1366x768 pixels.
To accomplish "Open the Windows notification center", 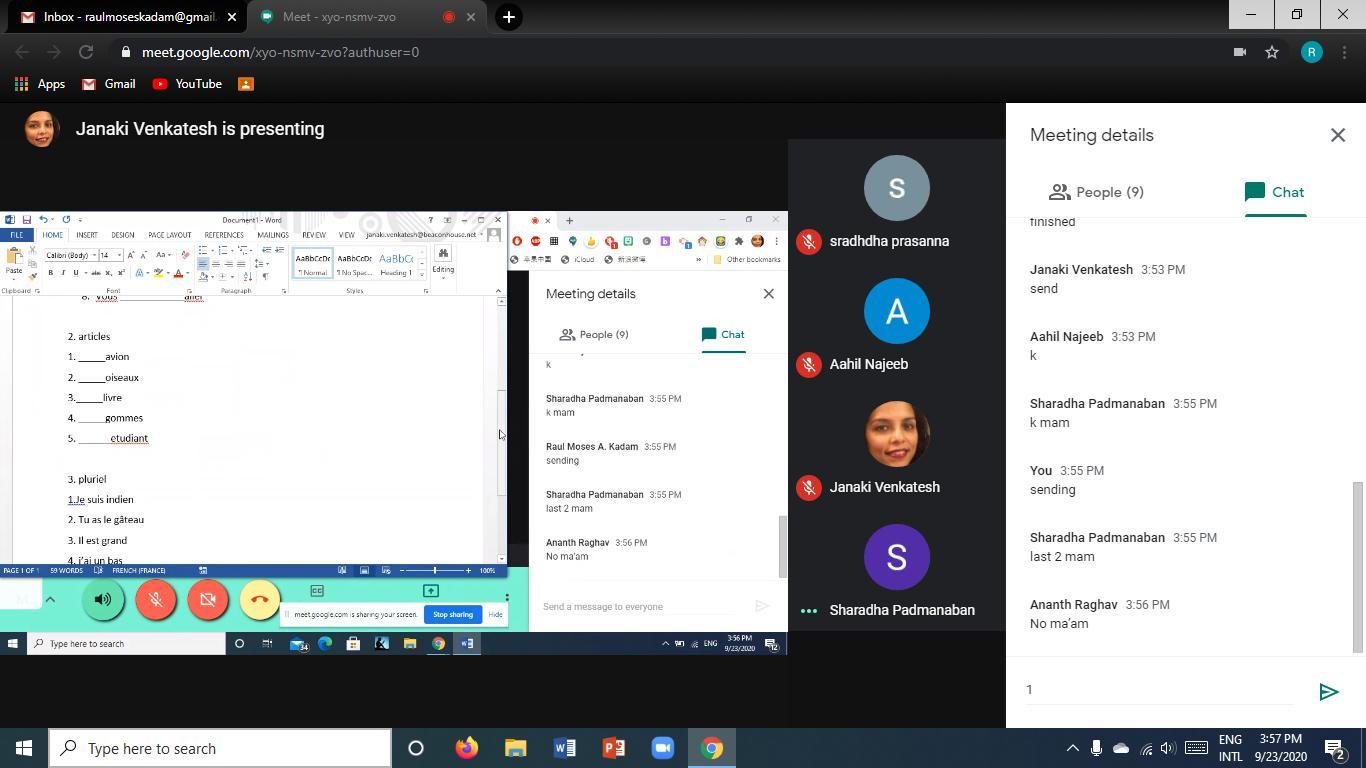I will click(1334, 748).
